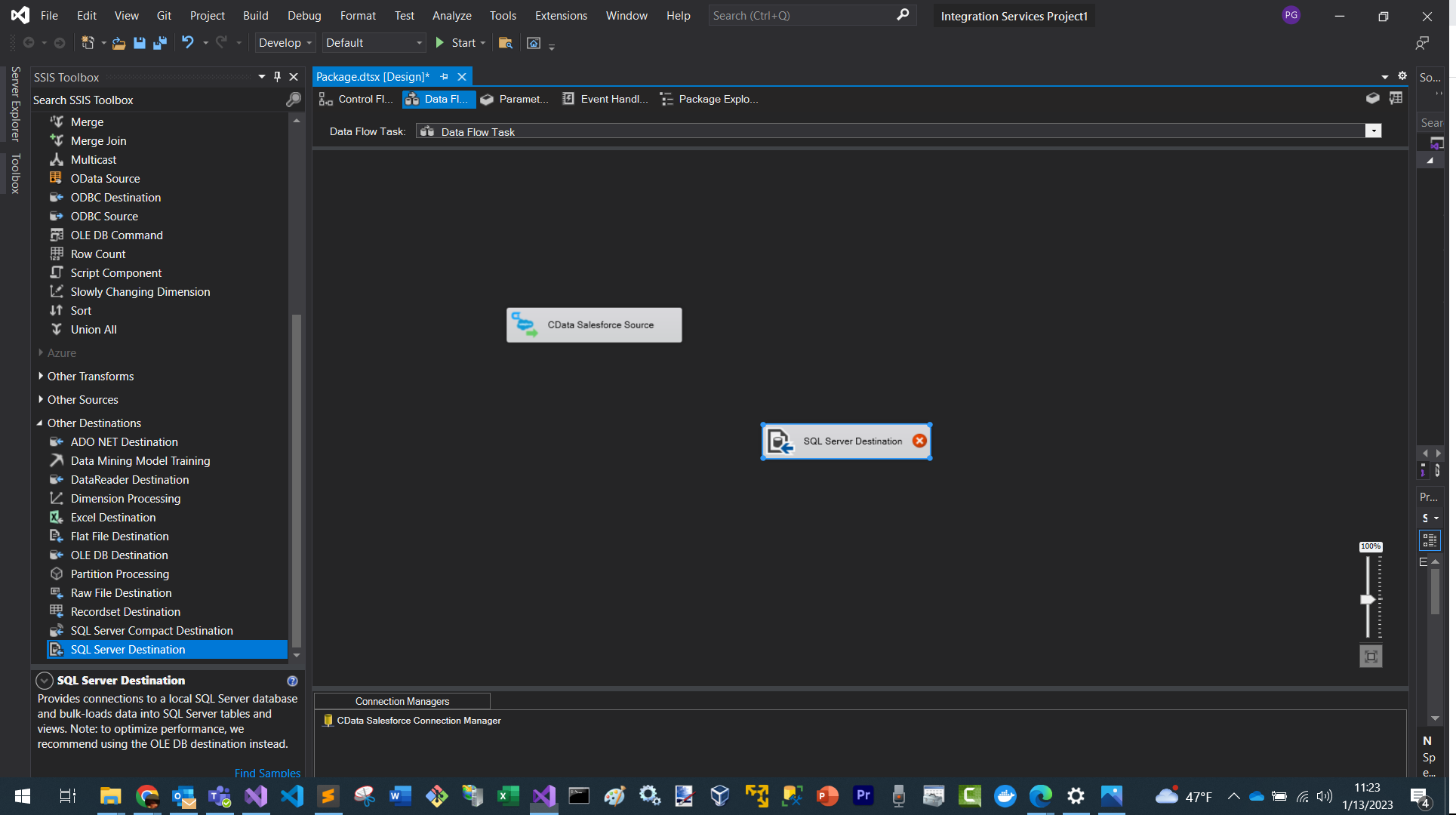Open the SQL Server Destination help icon
The height and width of the screenshot is (815, 1456).
(292, 681)
